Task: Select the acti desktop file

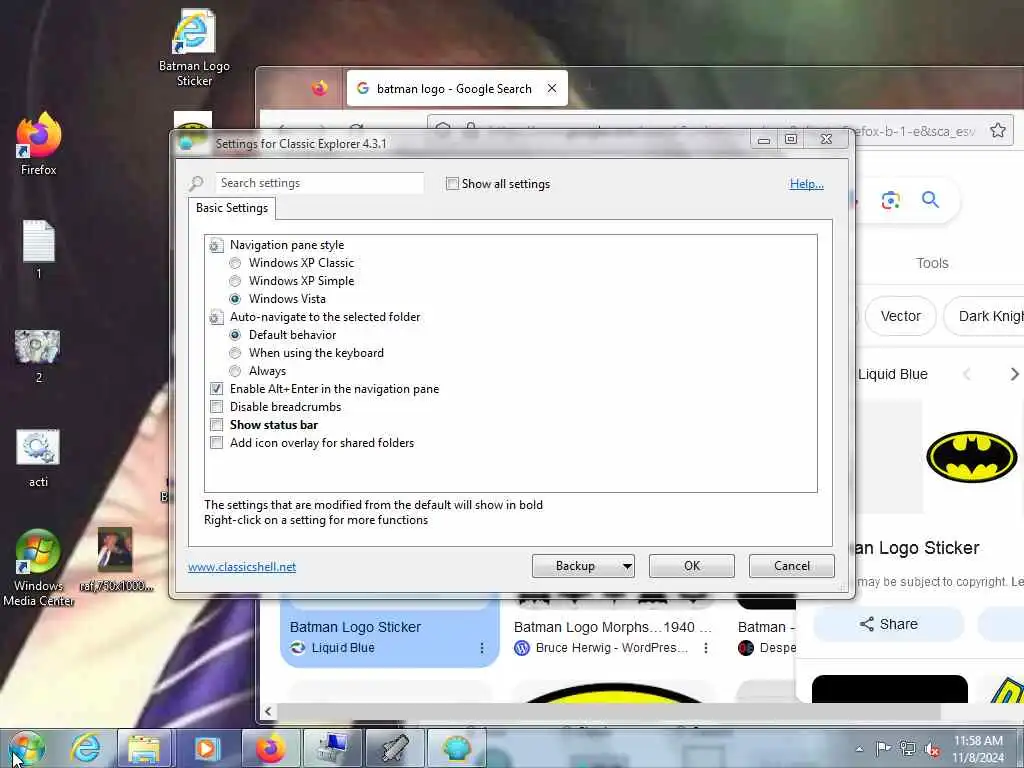Action: point(38,458)
